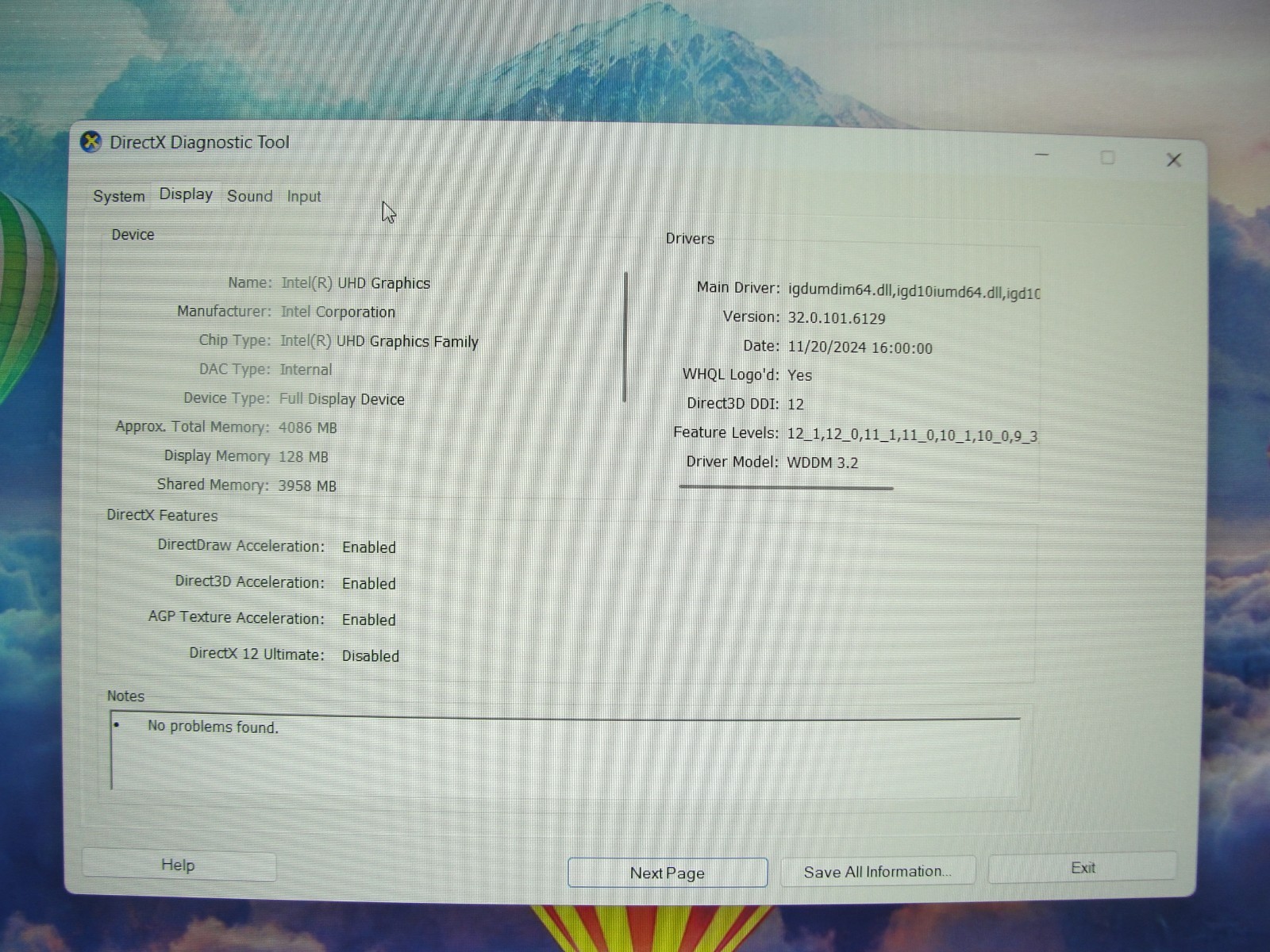Click the 'DirectX Features' group label
The width and height of the screenshot is (1270, 952).
click(162, 516)
